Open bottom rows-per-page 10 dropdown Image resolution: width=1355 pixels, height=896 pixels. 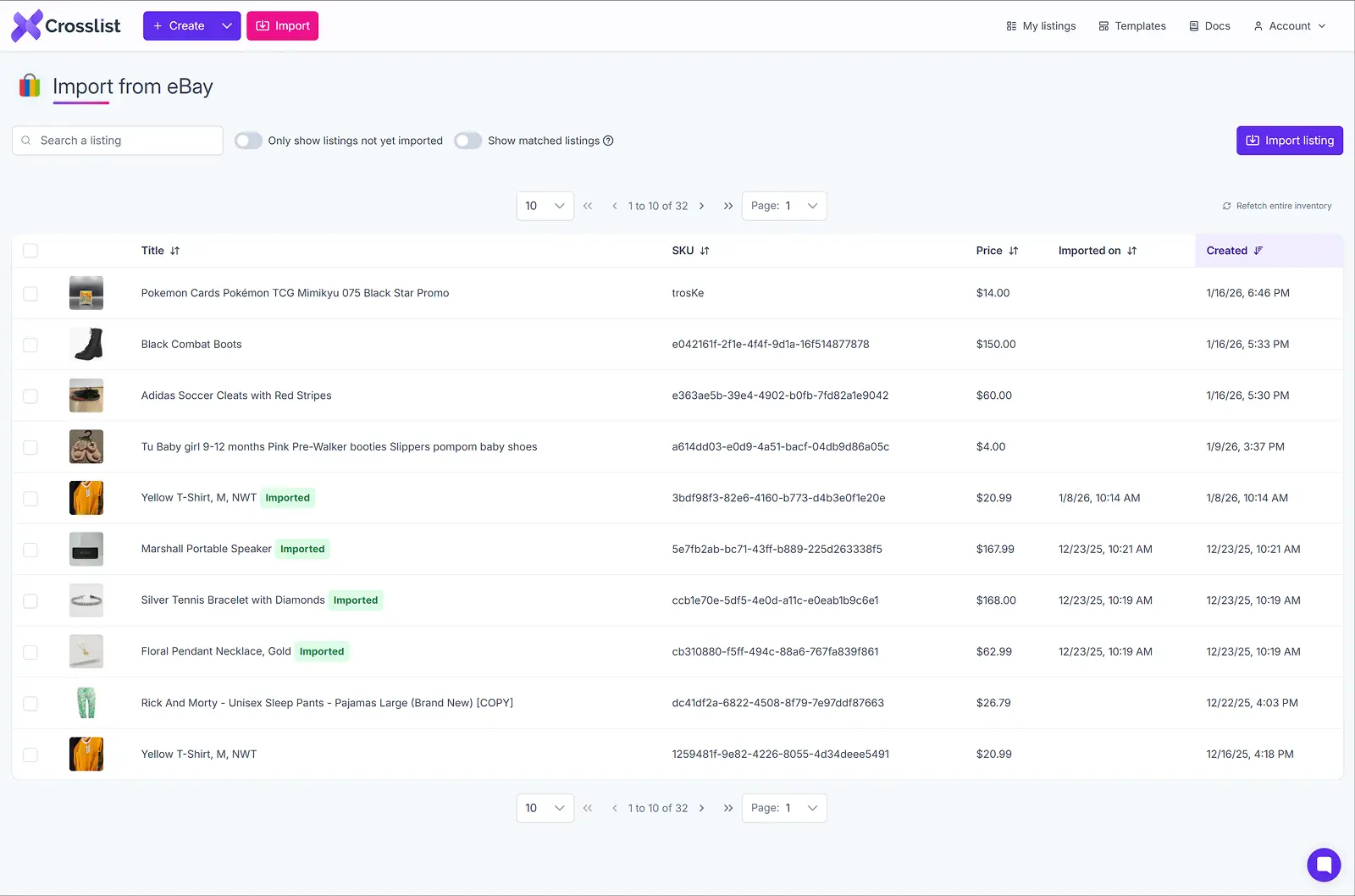pyautogui.click(x=545, y=808)
